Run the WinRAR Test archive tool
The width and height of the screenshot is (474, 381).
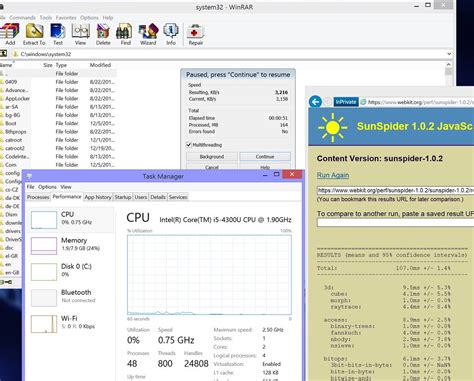tap(58, 34)
